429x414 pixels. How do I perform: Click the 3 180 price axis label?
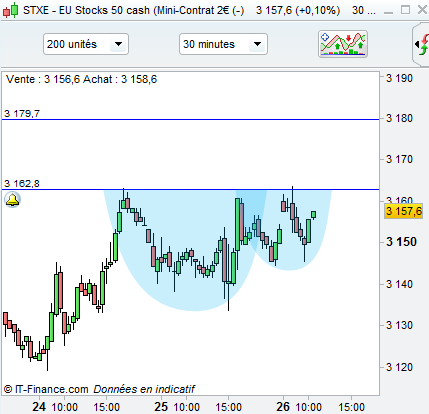[399, 118]
